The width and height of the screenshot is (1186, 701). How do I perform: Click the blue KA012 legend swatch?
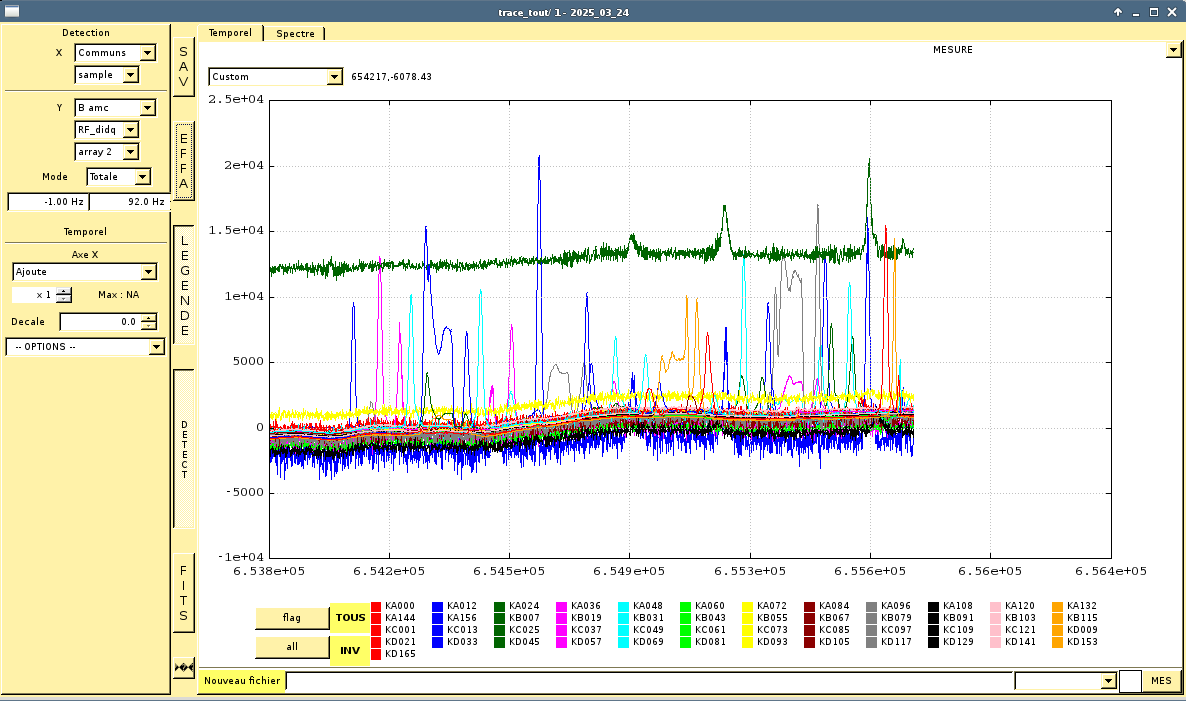[x=438, y=606]
